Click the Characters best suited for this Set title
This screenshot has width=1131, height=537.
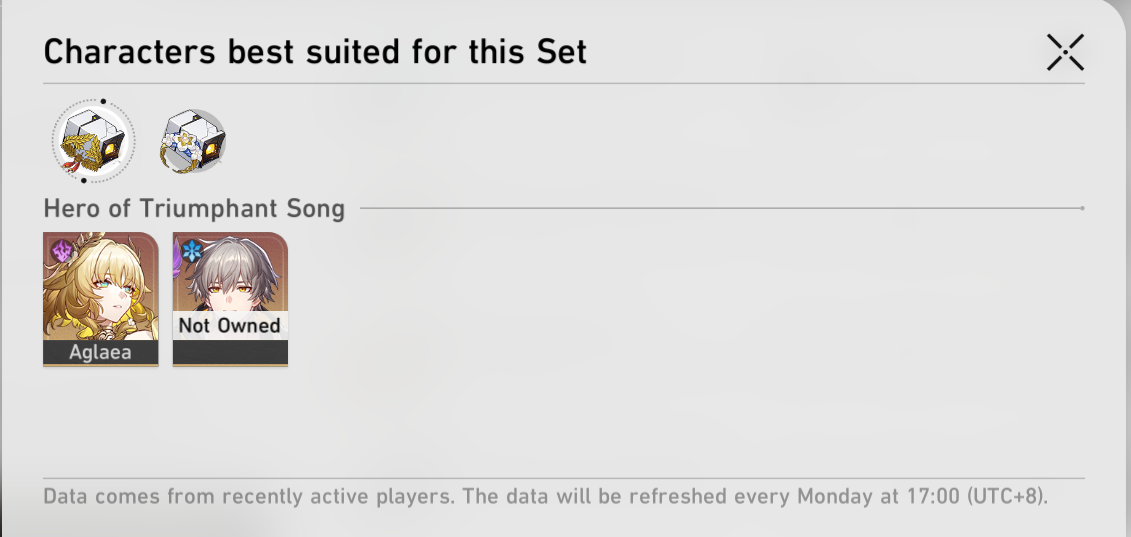click(x=315, y=52)
